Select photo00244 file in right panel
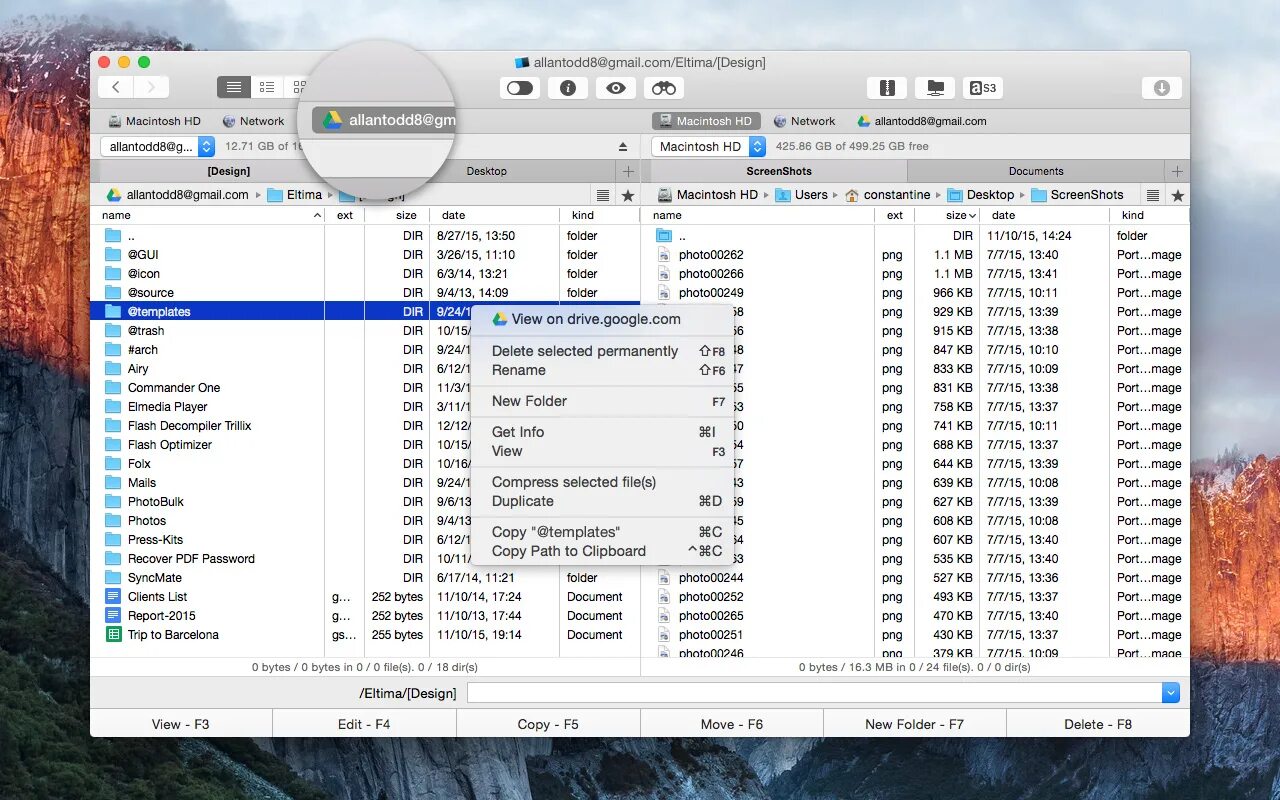Image resolution: width=1280 pixels, height=800 pixels. [915, 578]
